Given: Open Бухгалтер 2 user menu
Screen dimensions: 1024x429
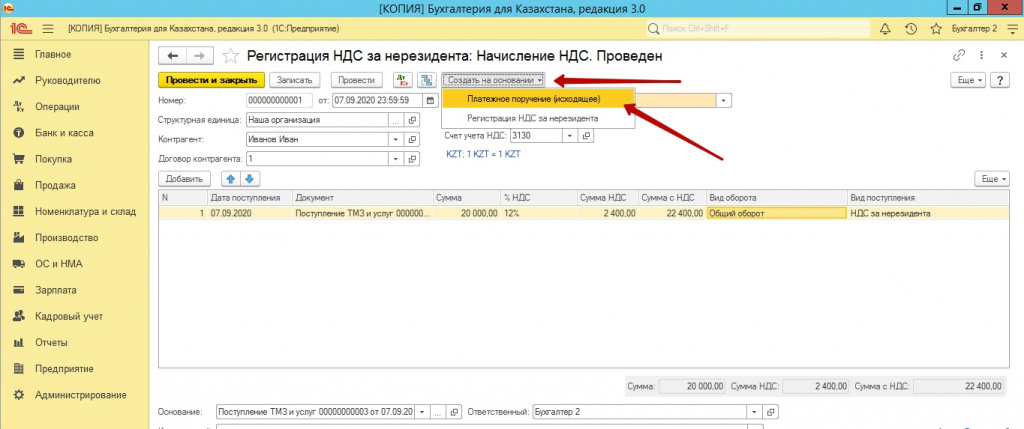Looking at the screenshot, I should (x=974, y=29).
